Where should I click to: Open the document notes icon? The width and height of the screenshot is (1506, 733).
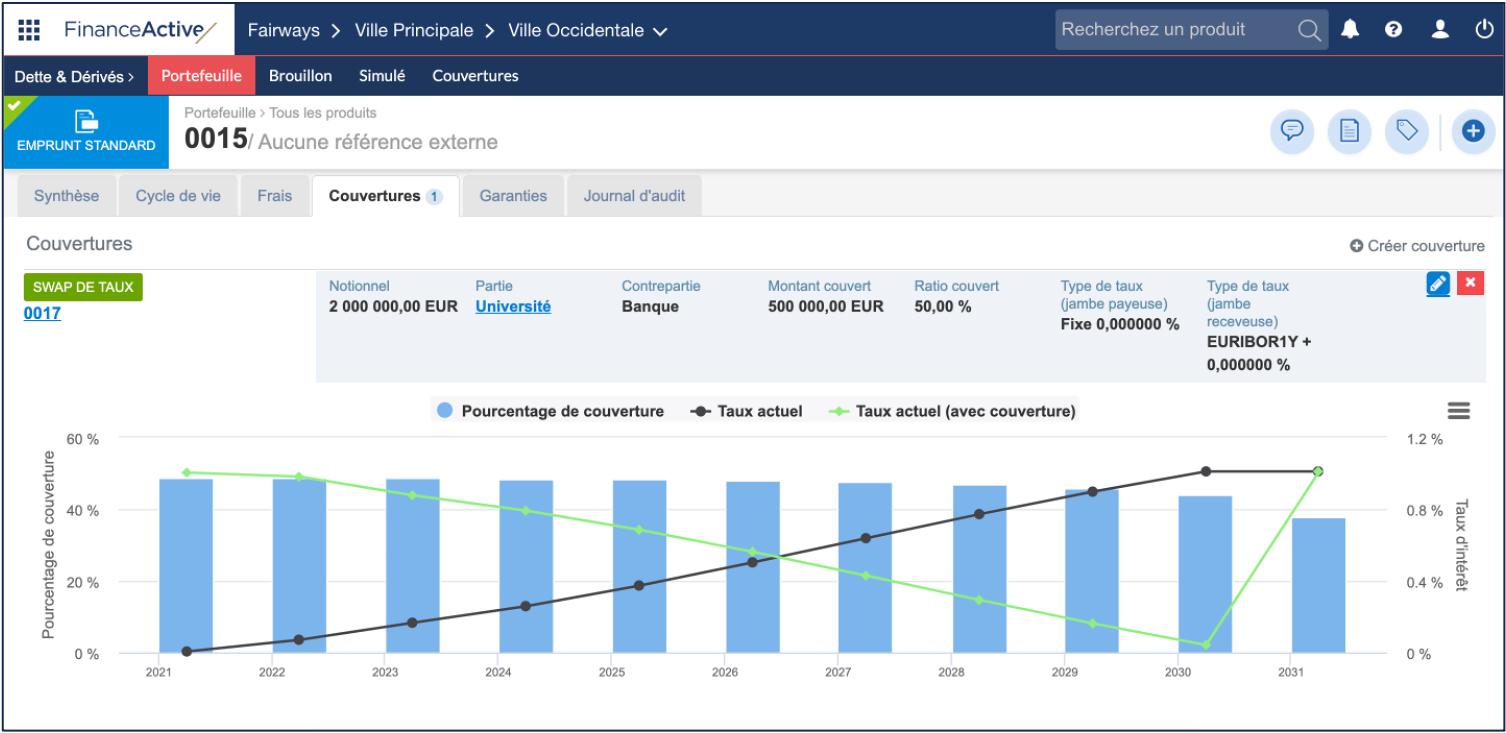(x=1349, y=131)
